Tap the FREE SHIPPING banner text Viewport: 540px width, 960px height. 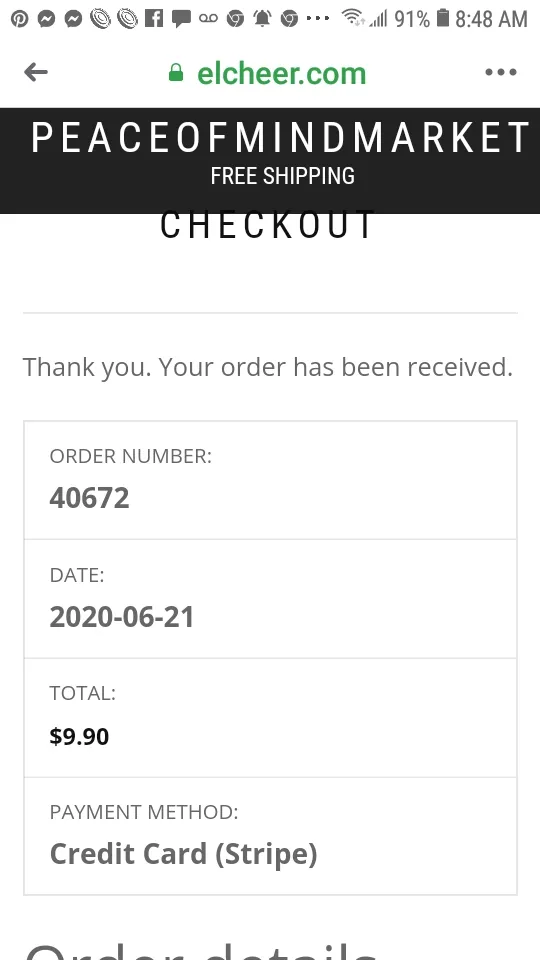pos(283,176)
